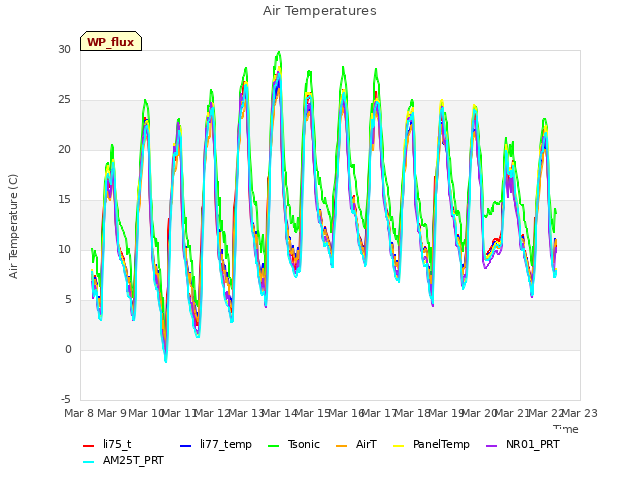Click the 15 y-axis tick label
This screenshot has height=480, width=640.
point(64,200)
